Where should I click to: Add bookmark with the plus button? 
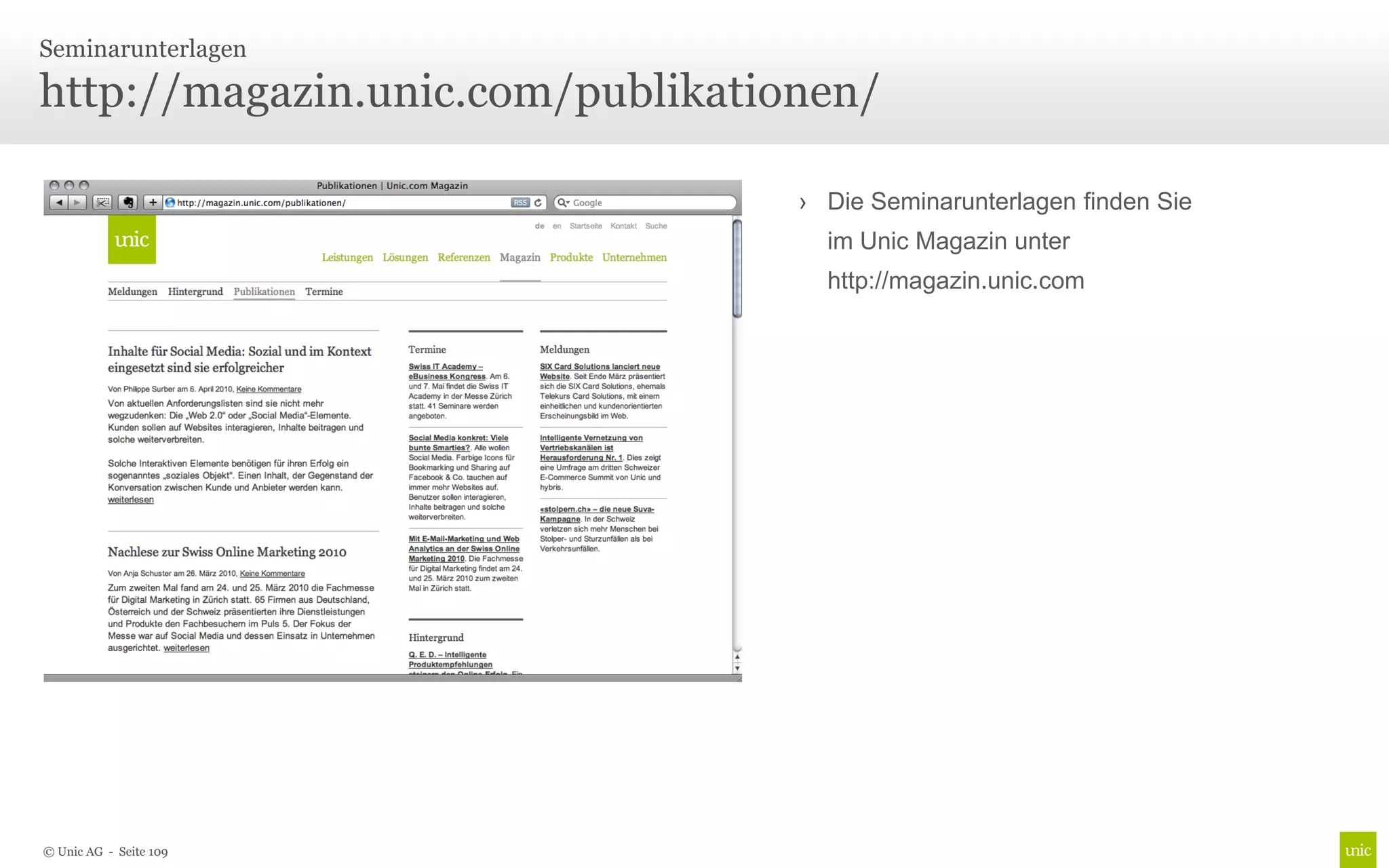153,203
